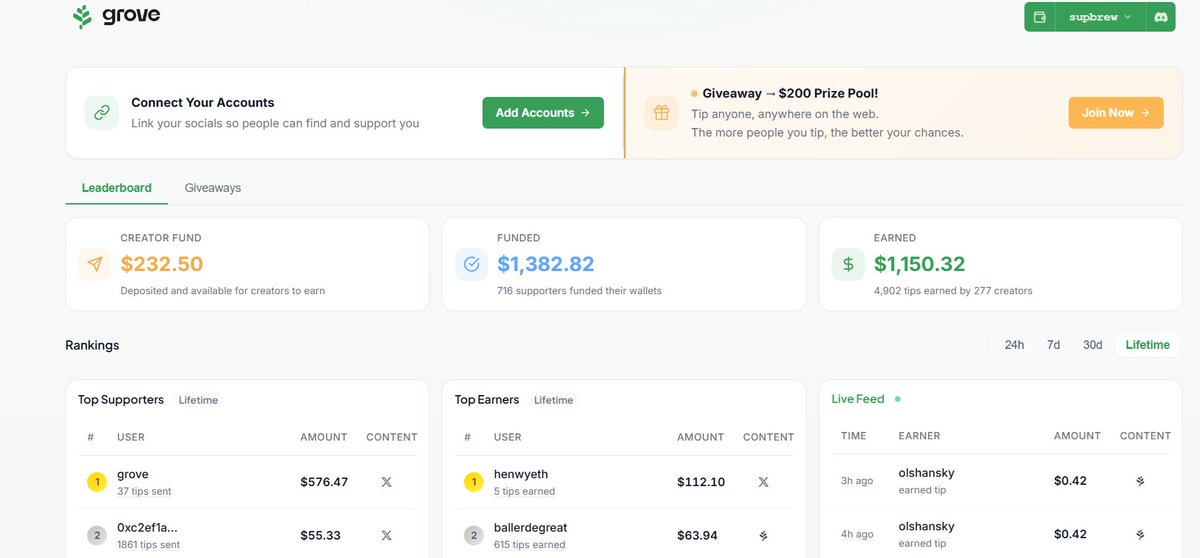Click the Lifetime label beside Top Supporters

pyautogui.click(x=198, y=400)
